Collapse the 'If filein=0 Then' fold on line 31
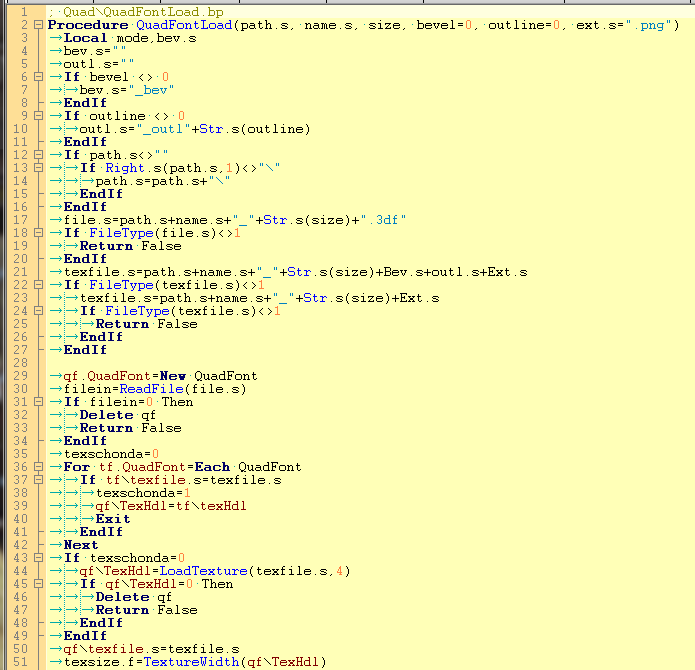 point(39,401)
